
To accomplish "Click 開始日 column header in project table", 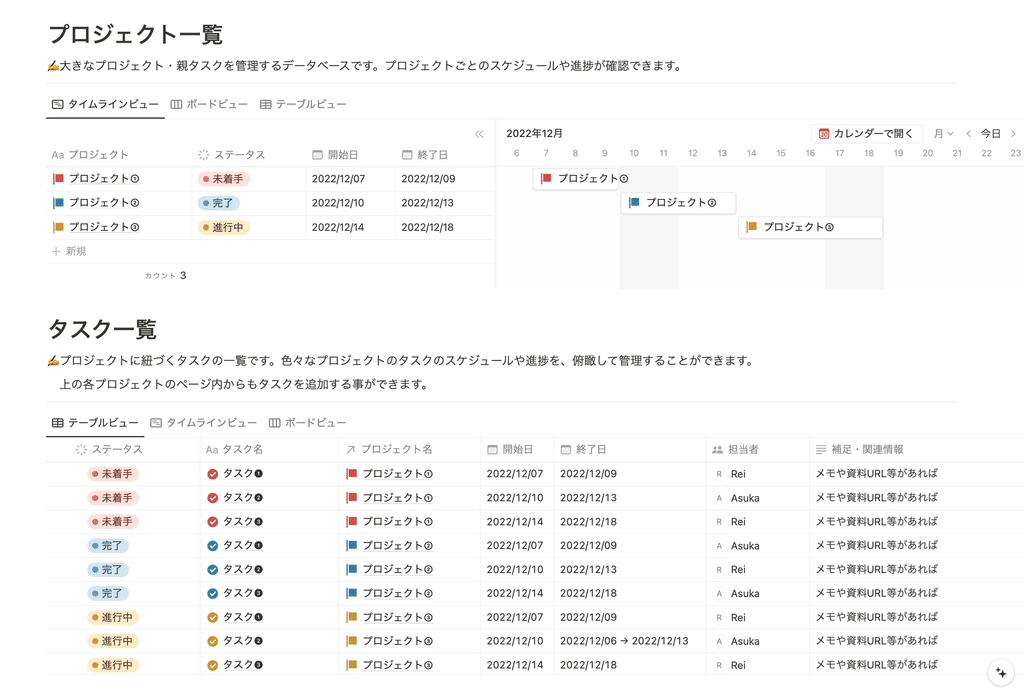I will coord(335,155).
